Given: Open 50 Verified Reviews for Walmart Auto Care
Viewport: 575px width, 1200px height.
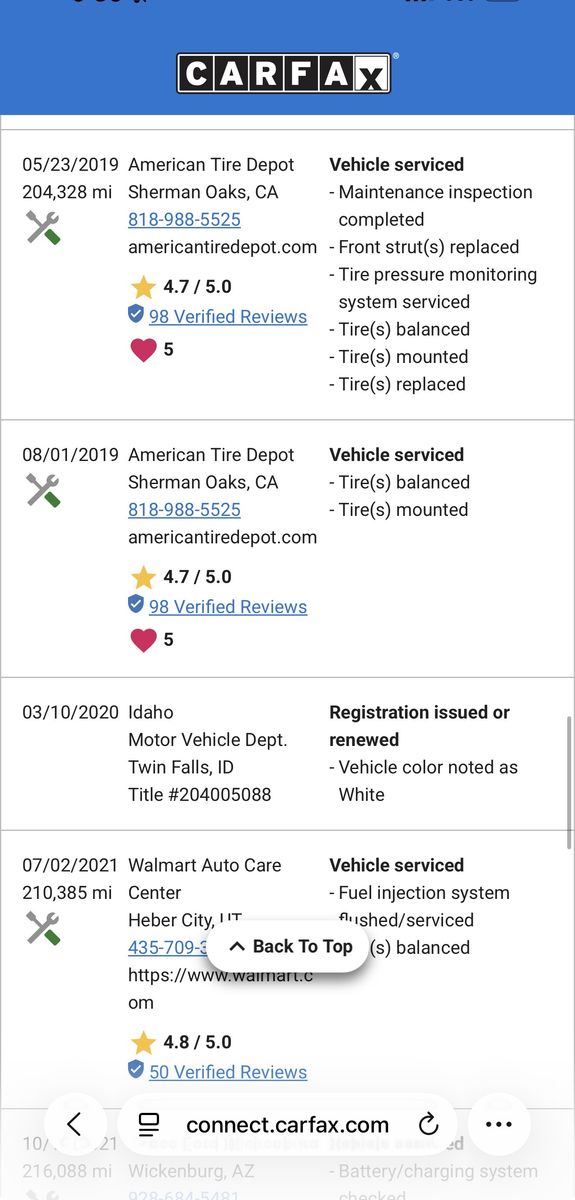Looking at the screenshot, I should point(228,1072).
